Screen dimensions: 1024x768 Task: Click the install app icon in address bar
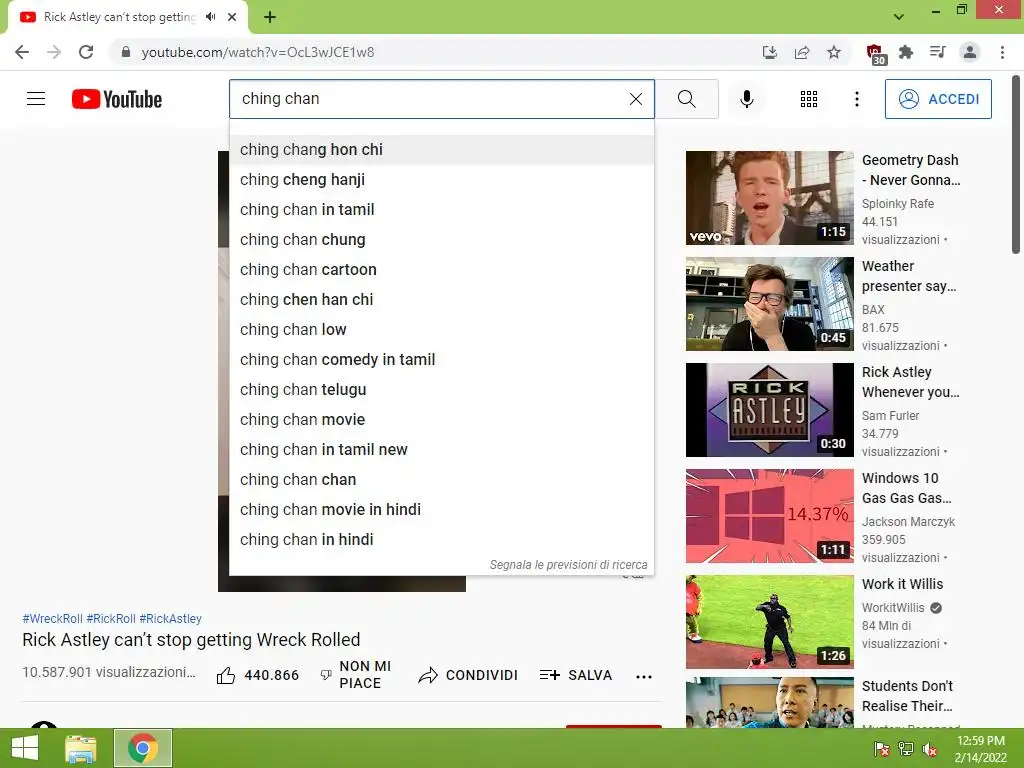click(x=770, y=52)
